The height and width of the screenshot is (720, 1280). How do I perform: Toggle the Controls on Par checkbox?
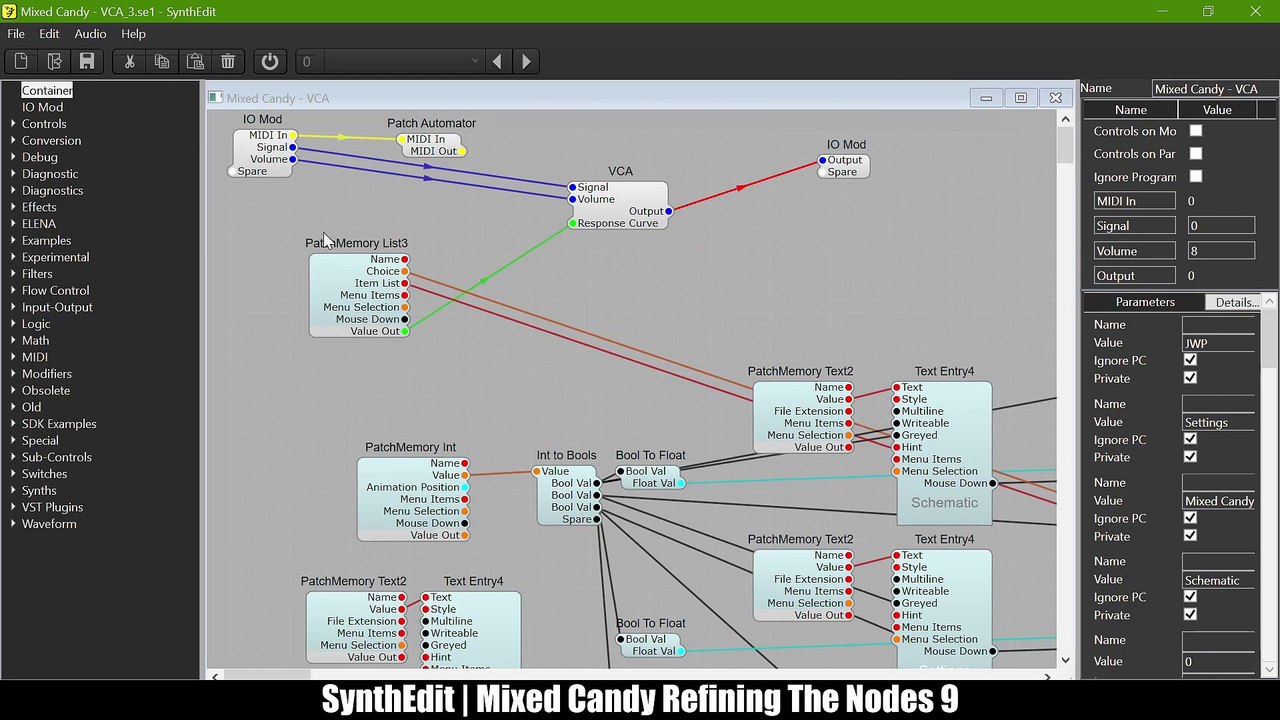pyautogui.click(x=1196, y=154)
